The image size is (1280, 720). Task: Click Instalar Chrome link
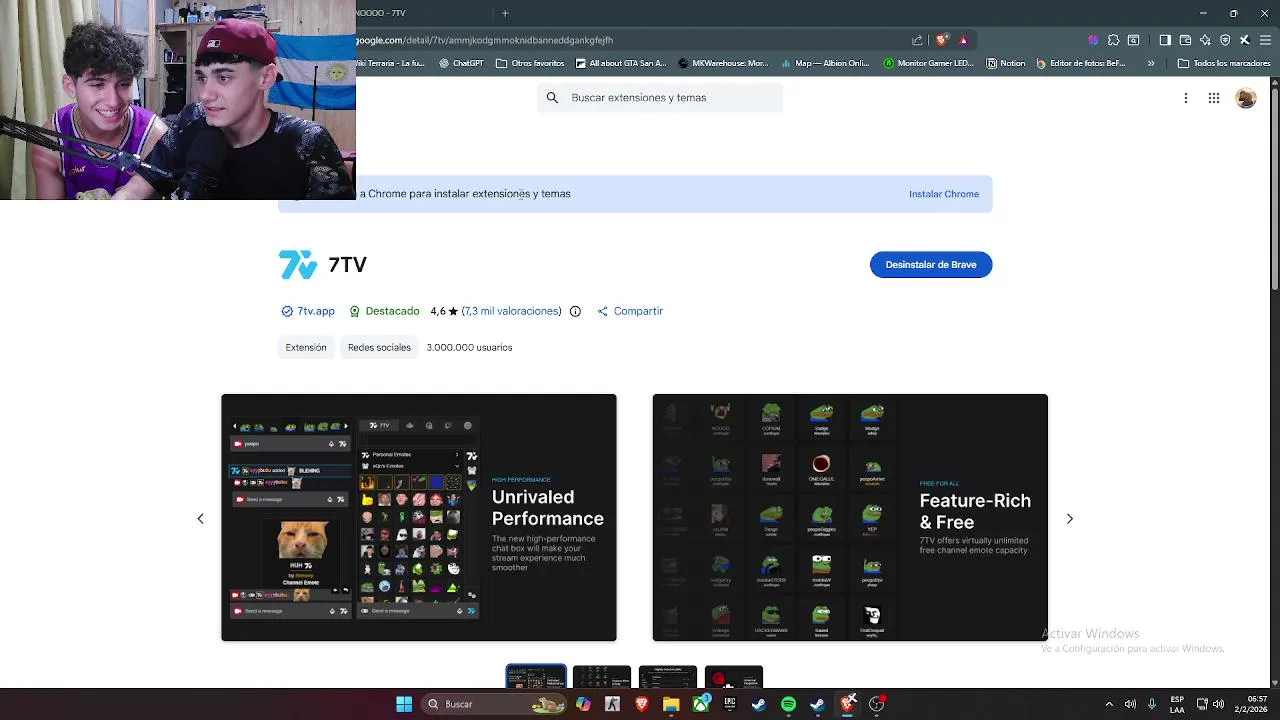[x=944, y=194]
